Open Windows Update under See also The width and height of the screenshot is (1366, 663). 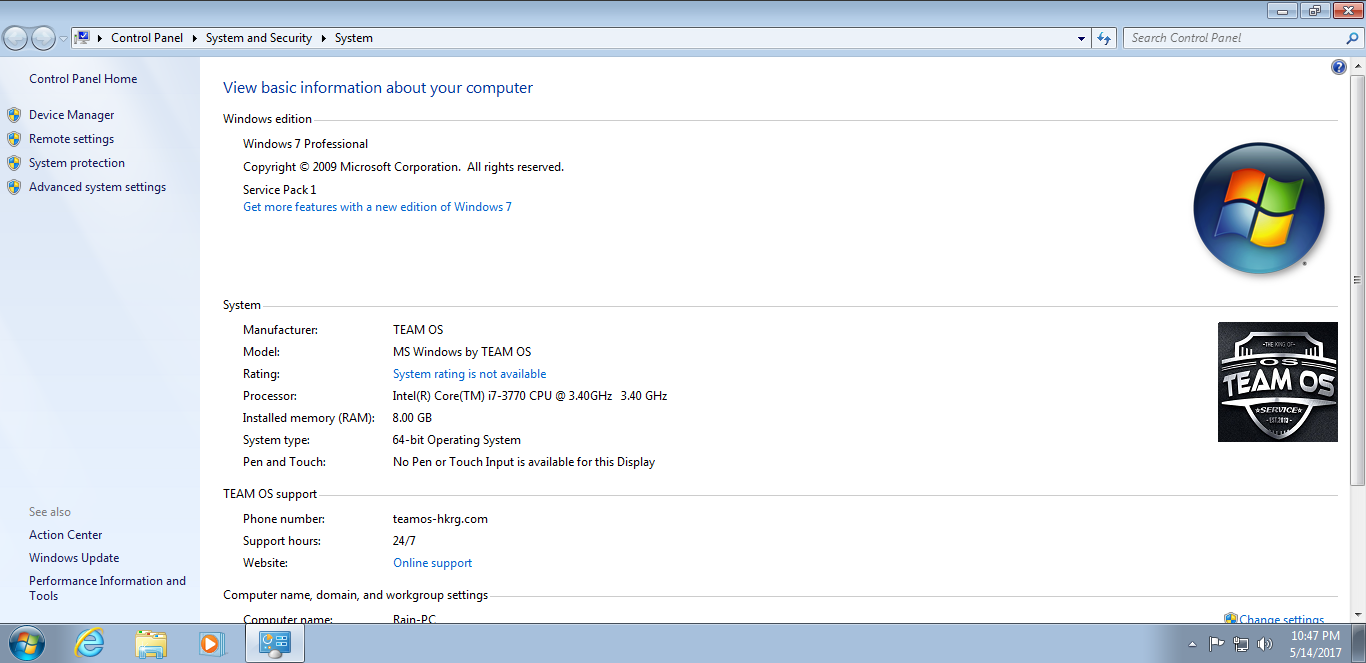[74, 558]
